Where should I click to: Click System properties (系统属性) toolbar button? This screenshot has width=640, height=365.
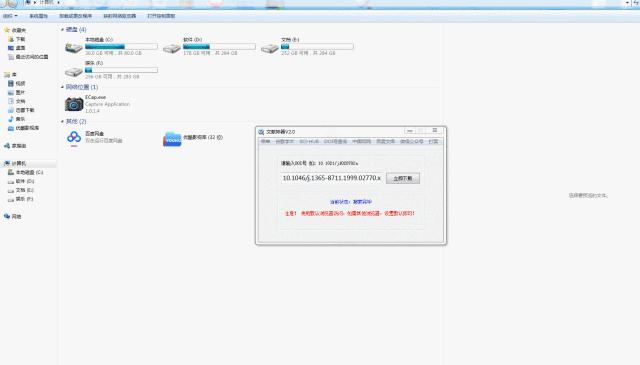pos(38,16)
